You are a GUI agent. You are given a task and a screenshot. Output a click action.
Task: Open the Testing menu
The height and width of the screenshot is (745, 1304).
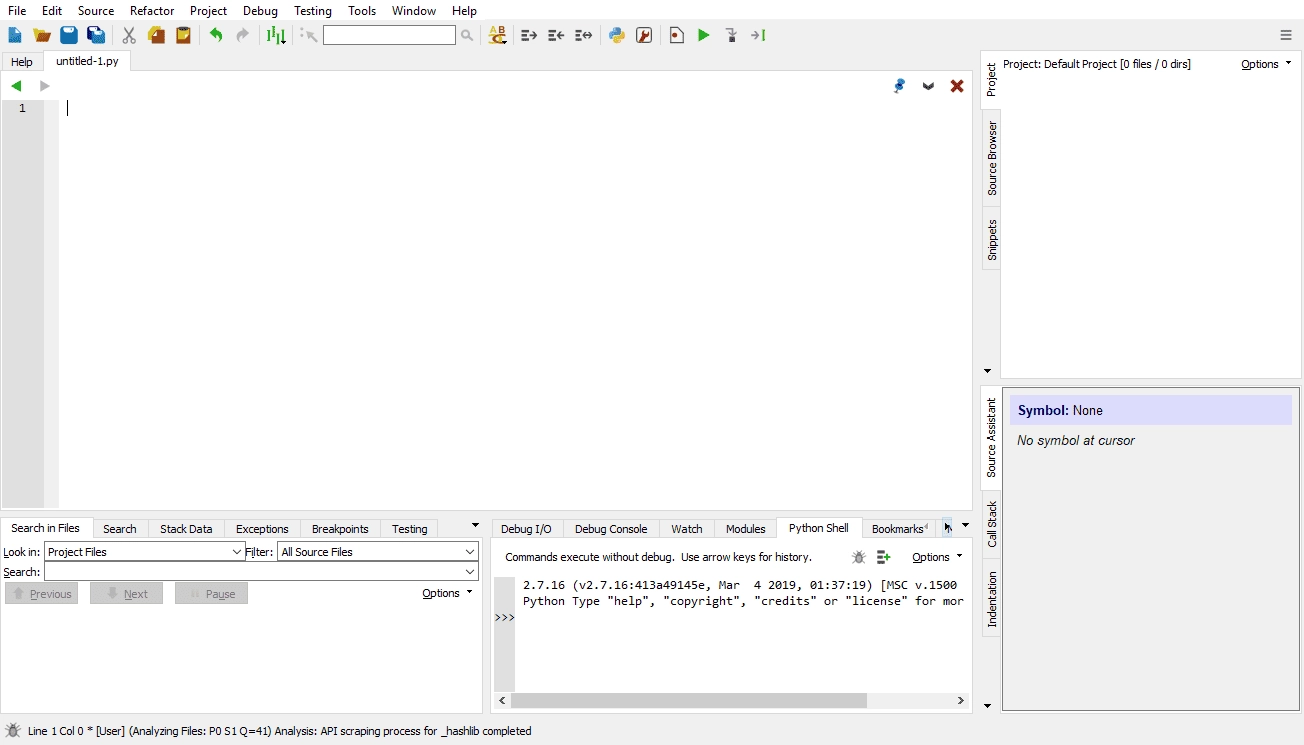coord(313,11)
